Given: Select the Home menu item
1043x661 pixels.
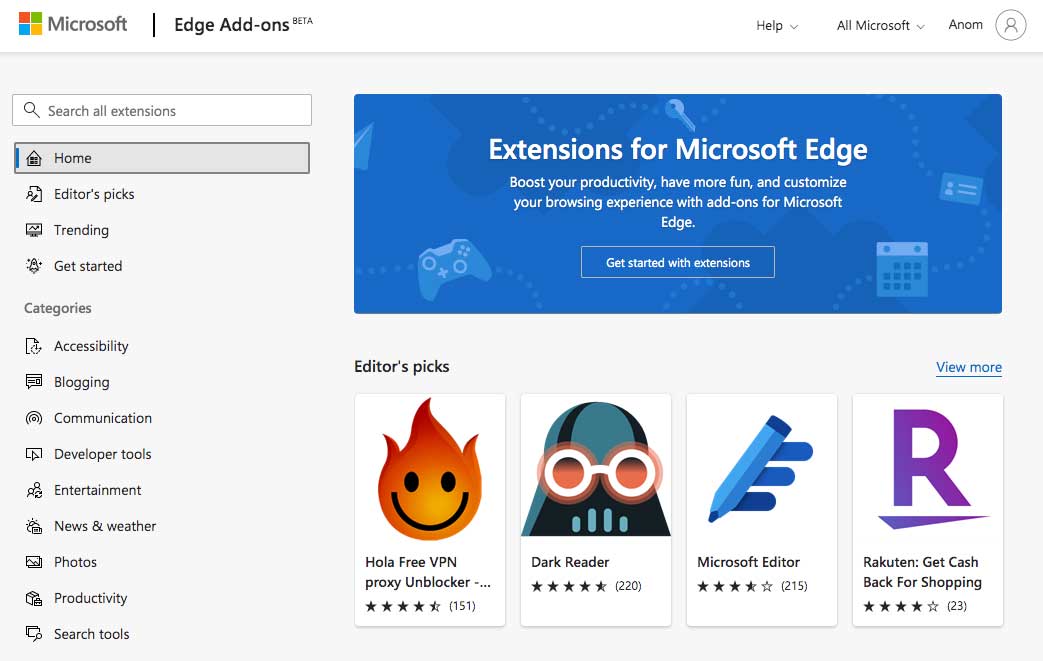Looking at the screenshot, I should [162, 158].
